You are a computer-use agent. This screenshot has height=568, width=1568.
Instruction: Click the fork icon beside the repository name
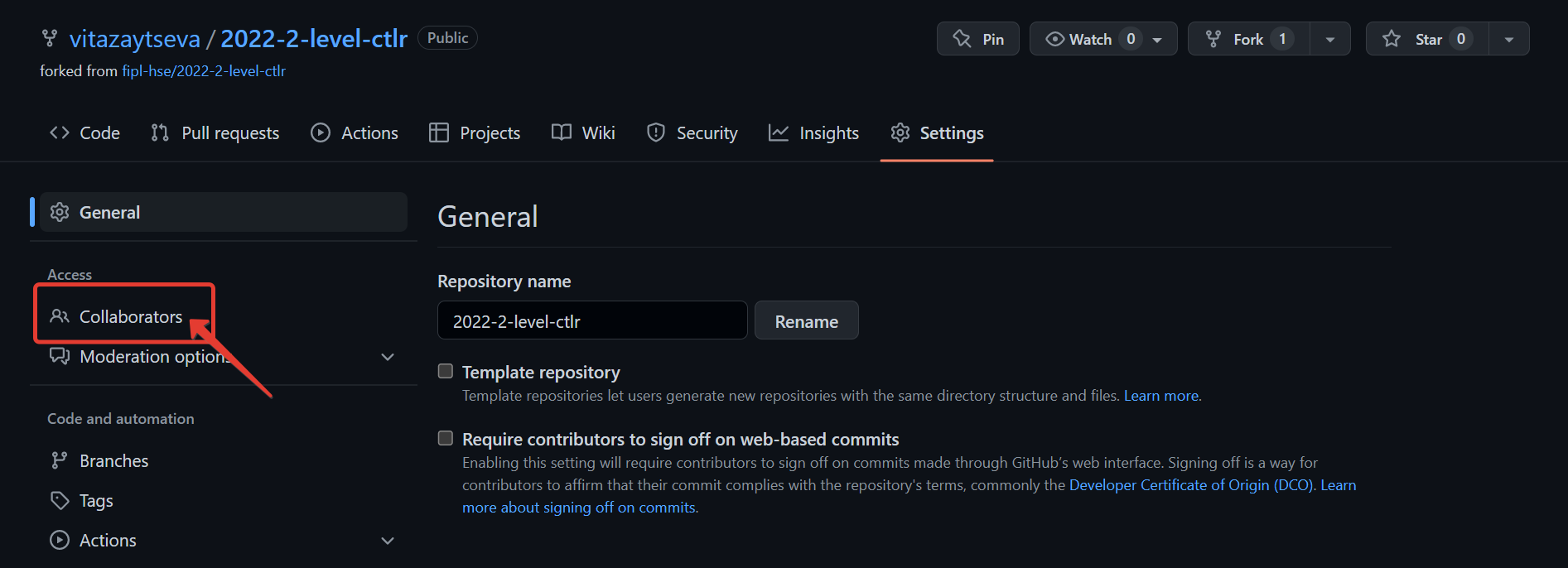click(x=50, y=38)
